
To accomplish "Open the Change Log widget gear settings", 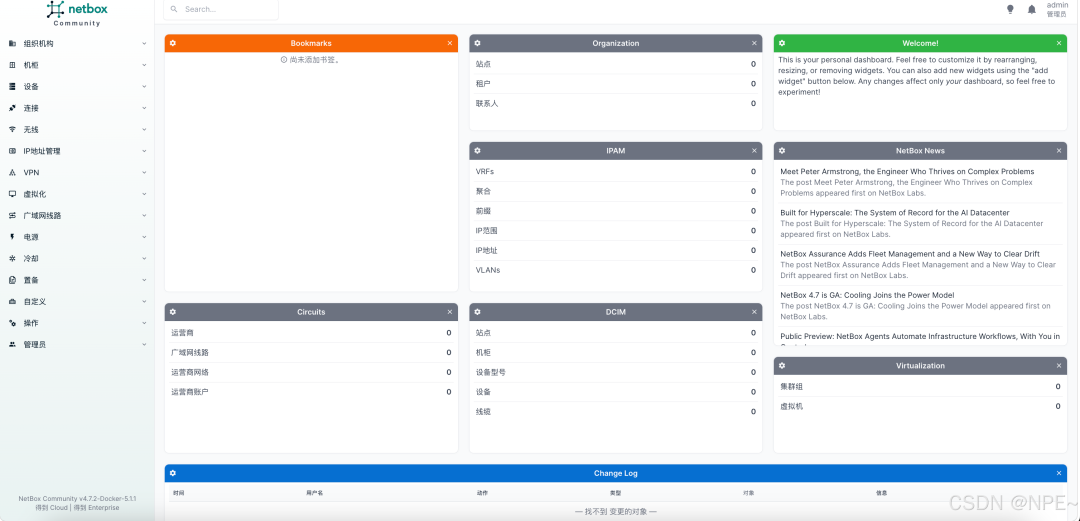I will (x=173, y=473).
